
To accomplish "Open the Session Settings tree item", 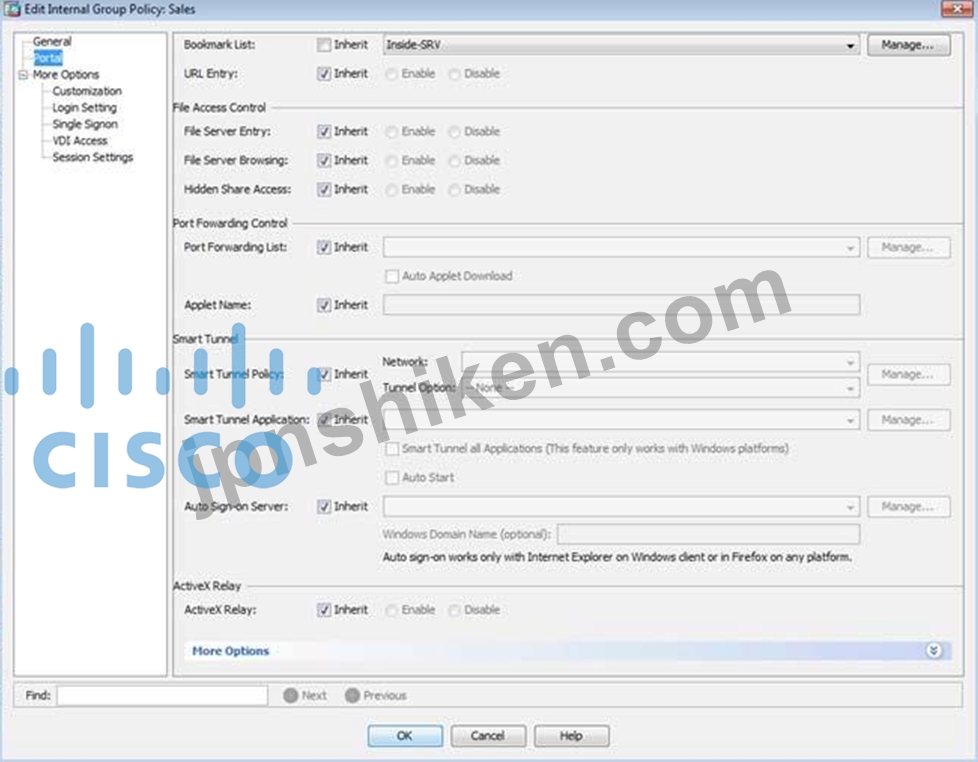I will click(92, 157).
